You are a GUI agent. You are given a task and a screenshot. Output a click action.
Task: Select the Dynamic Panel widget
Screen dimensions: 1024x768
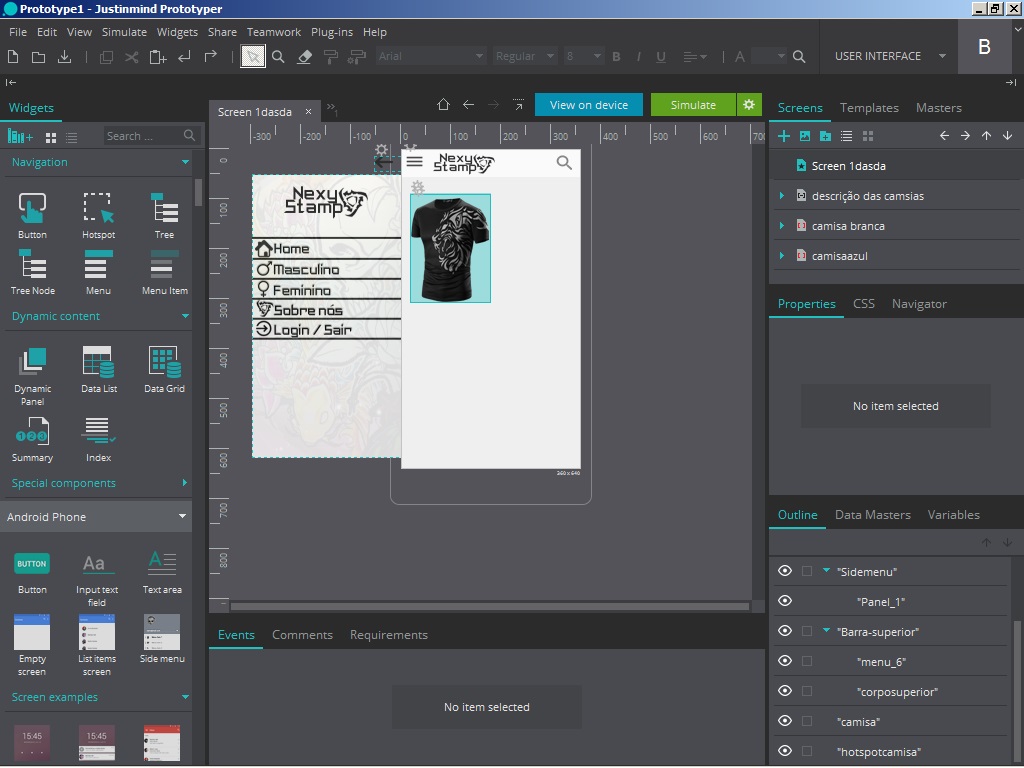coord(32,369)
